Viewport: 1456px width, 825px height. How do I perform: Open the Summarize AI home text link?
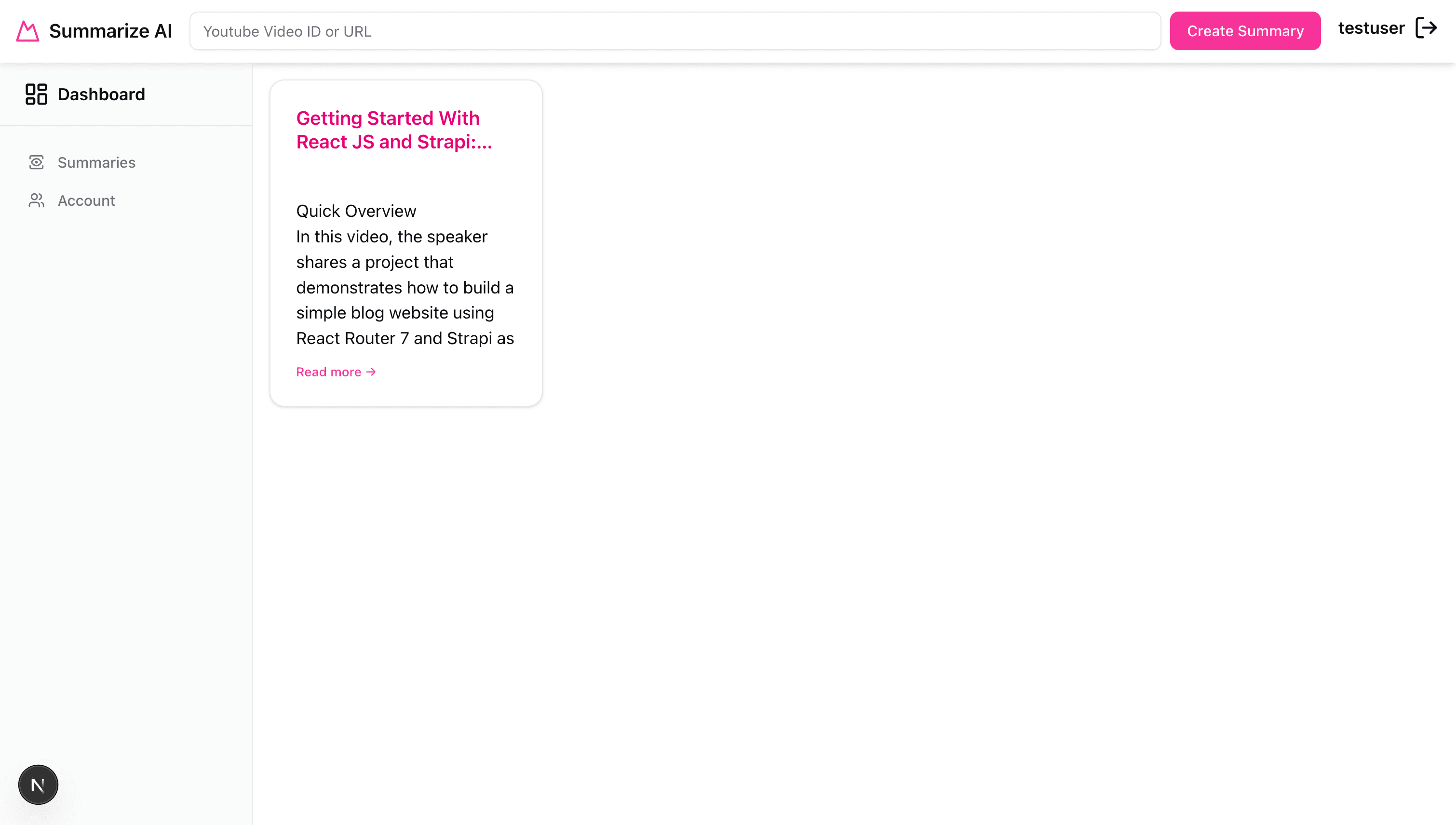(x=110, y=31)
